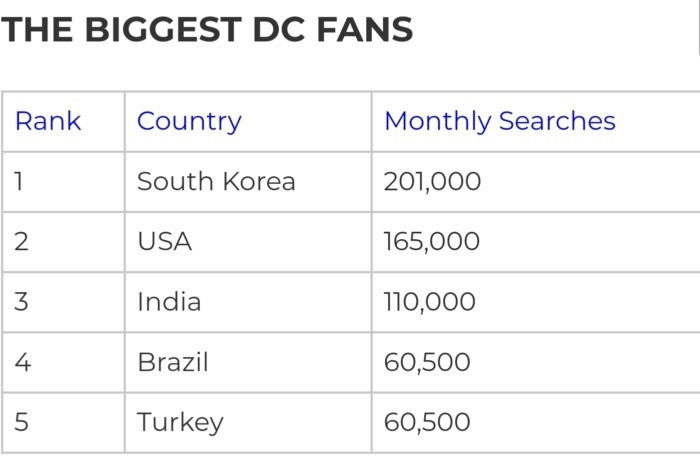
Task: Click Brazil's 60,500 searches value
Action: (x=427, y=362)
